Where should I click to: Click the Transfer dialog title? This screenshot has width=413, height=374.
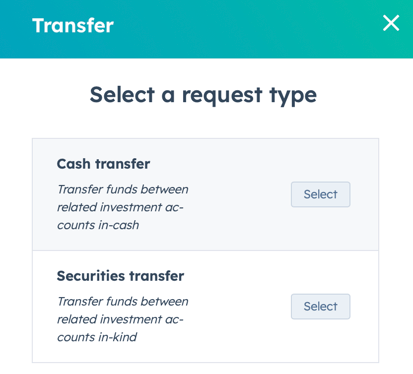tap(73, 25)
